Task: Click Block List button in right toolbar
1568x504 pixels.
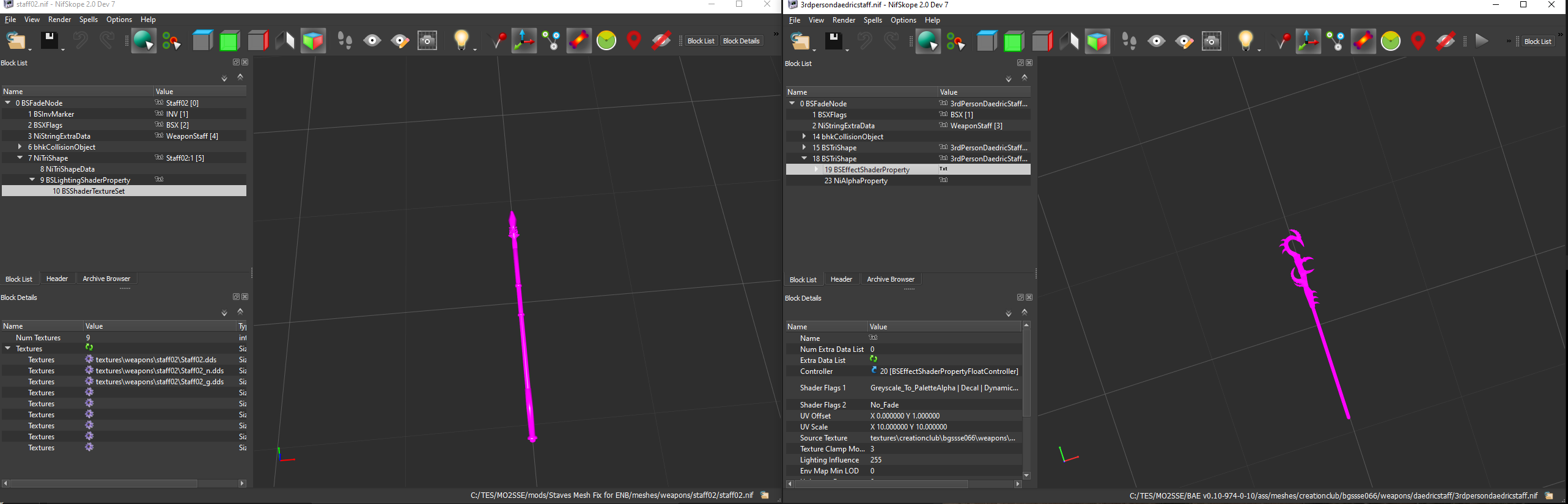Action: (1537, 42)
